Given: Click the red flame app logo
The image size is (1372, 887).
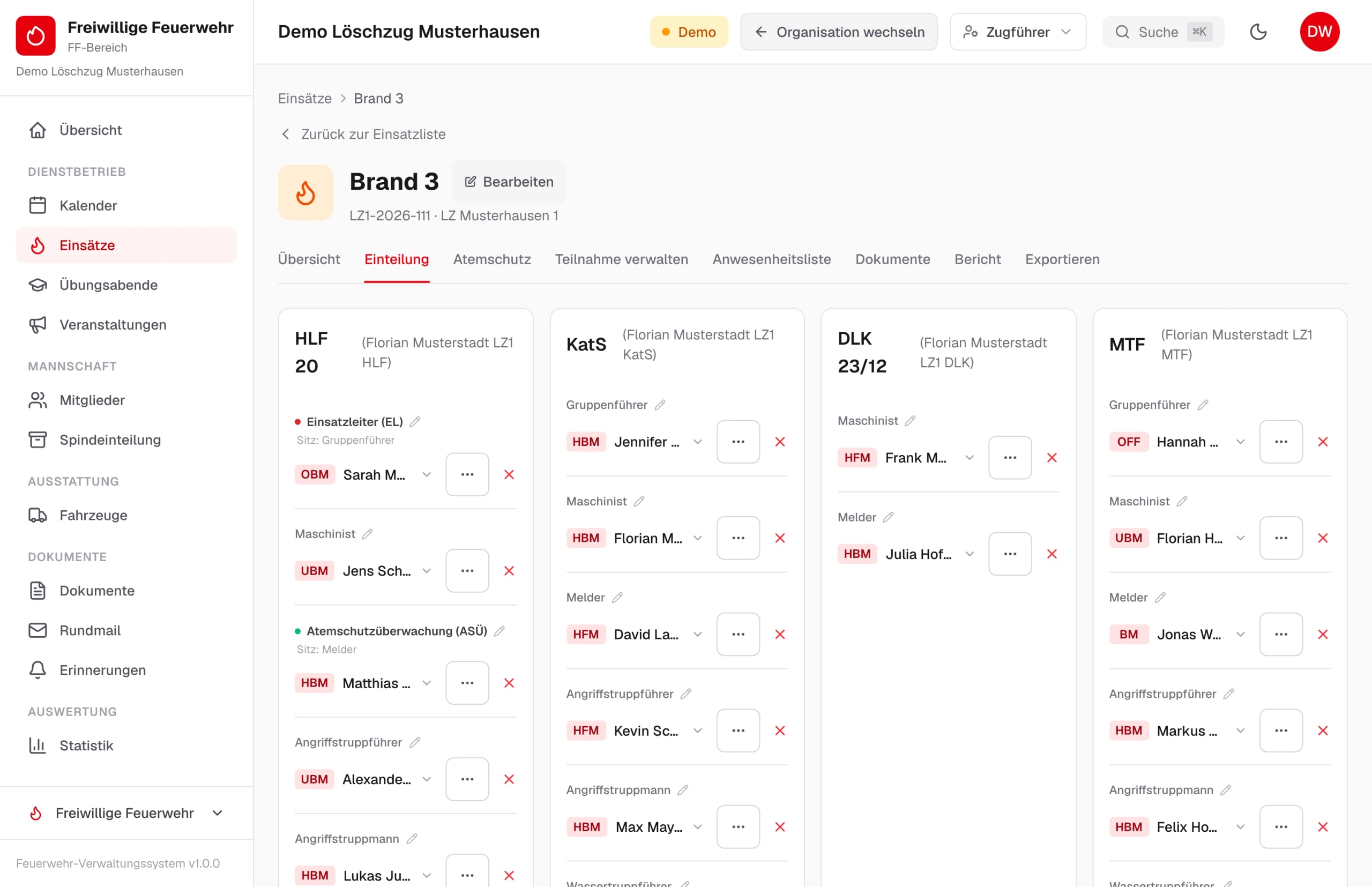Looking at the screenshot, I should (36, 36).
